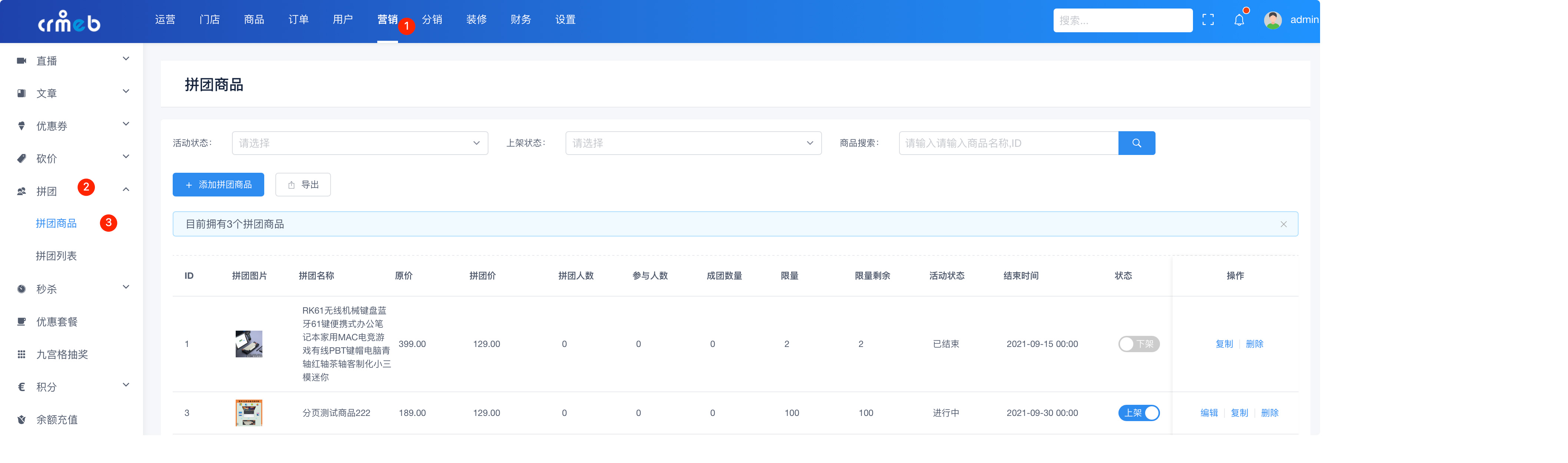Open 优惠套餐 in the sidebar

[57, 322]
